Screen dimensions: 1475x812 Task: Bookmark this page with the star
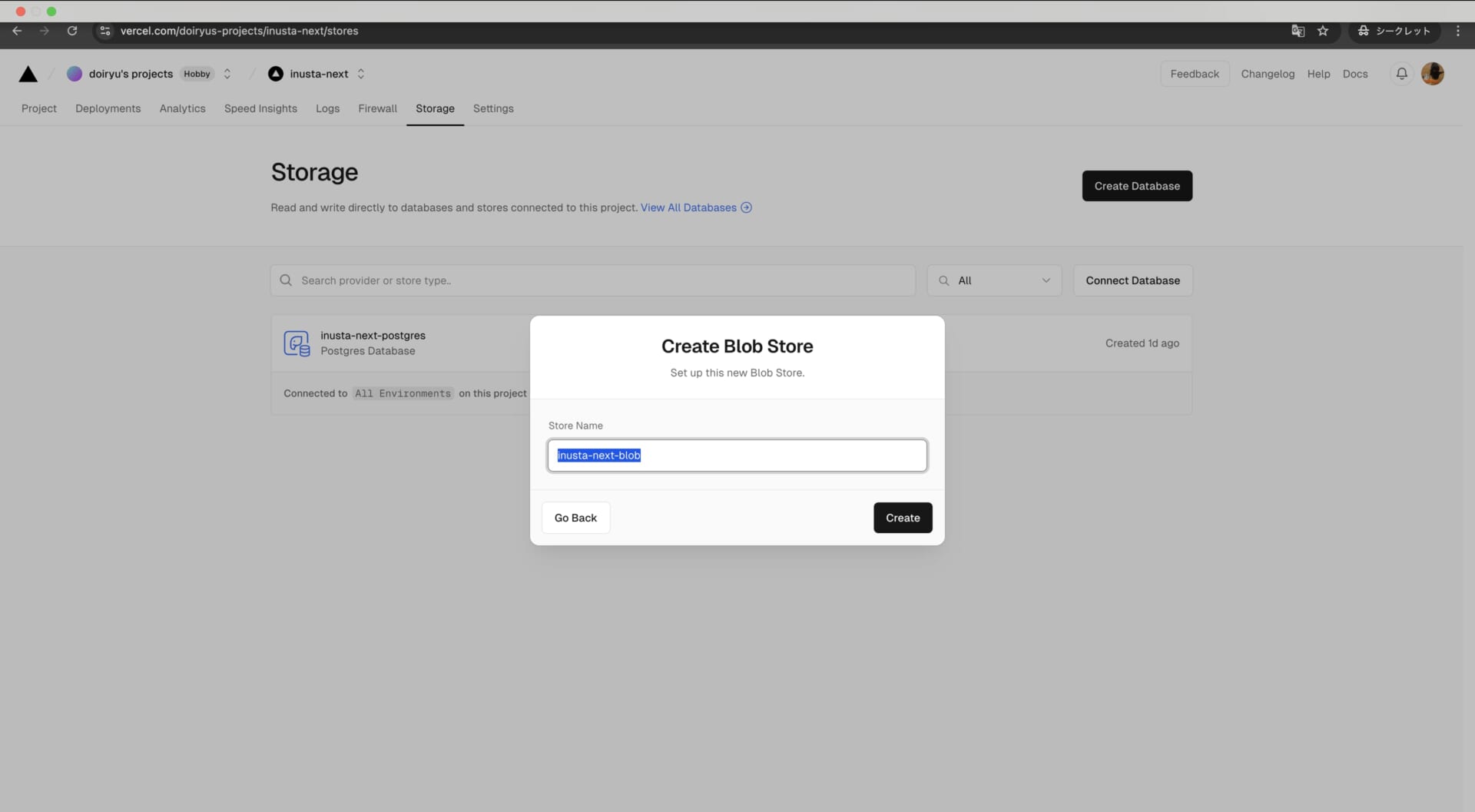[x=1323, y=31]
